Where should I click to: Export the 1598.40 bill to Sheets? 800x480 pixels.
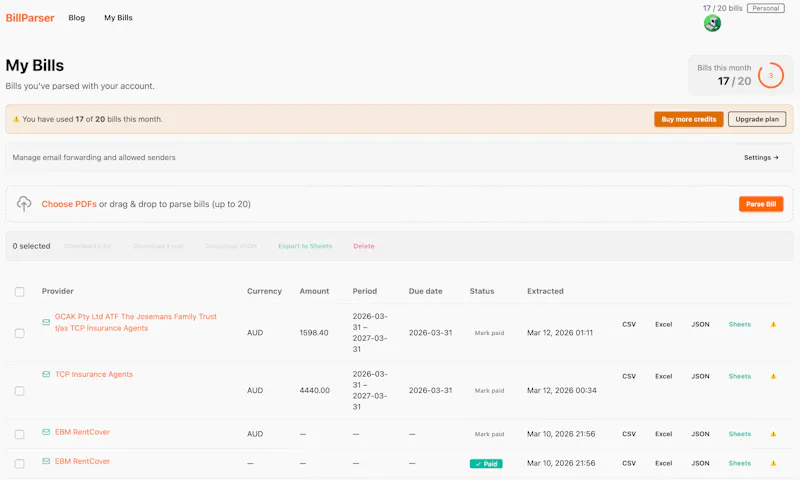tap(739, 324)
